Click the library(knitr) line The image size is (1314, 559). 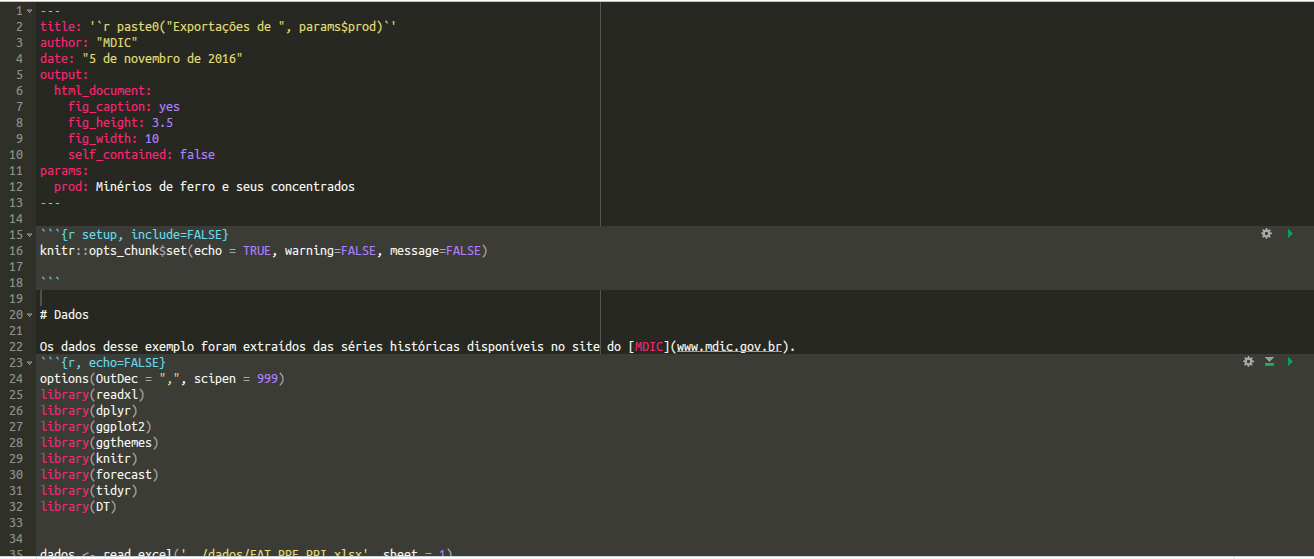pos(89,458)
